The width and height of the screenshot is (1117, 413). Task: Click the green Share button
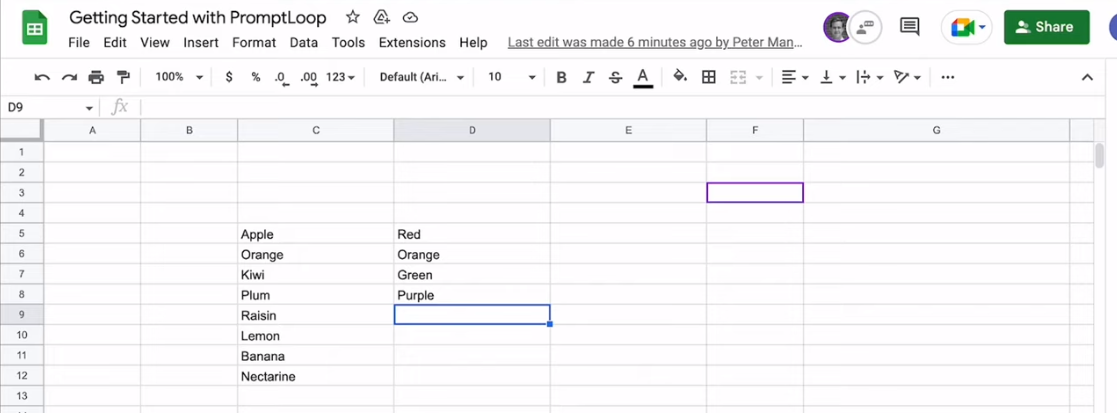pyautogui.click(x=1046, y=27)
